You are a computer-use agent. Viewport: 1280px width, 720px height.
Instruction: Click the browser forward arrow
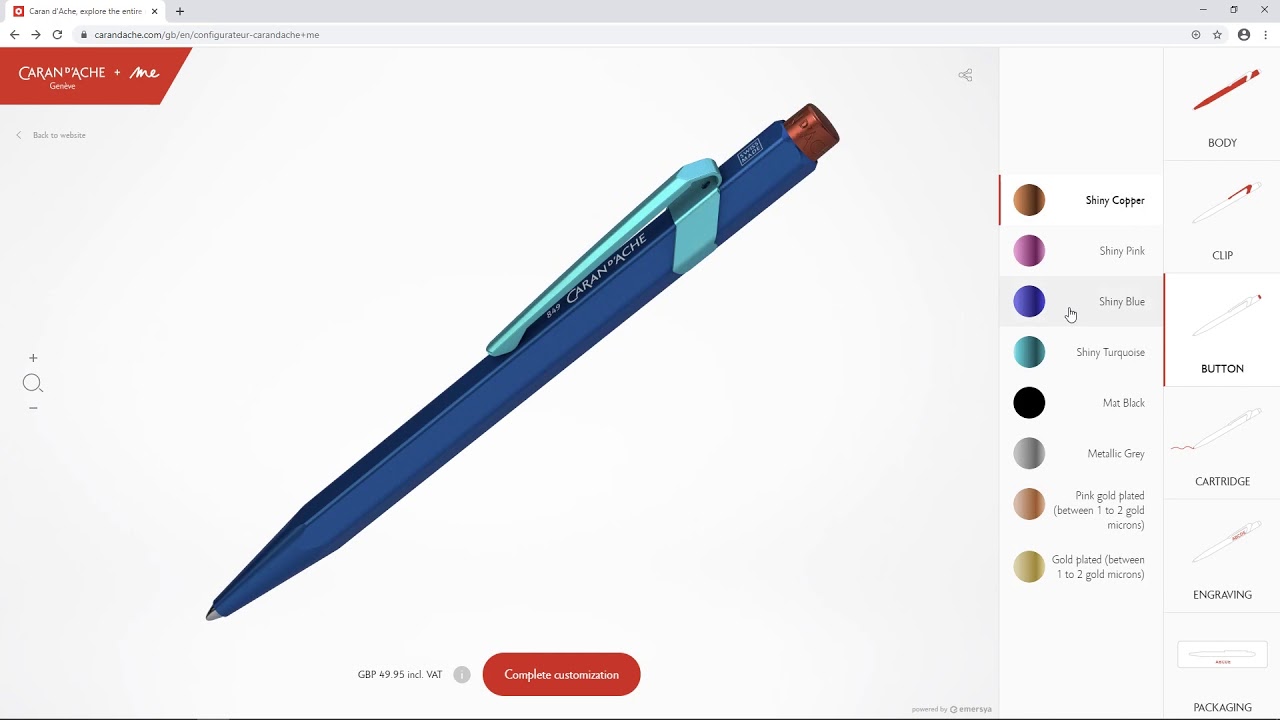(36, 34)
